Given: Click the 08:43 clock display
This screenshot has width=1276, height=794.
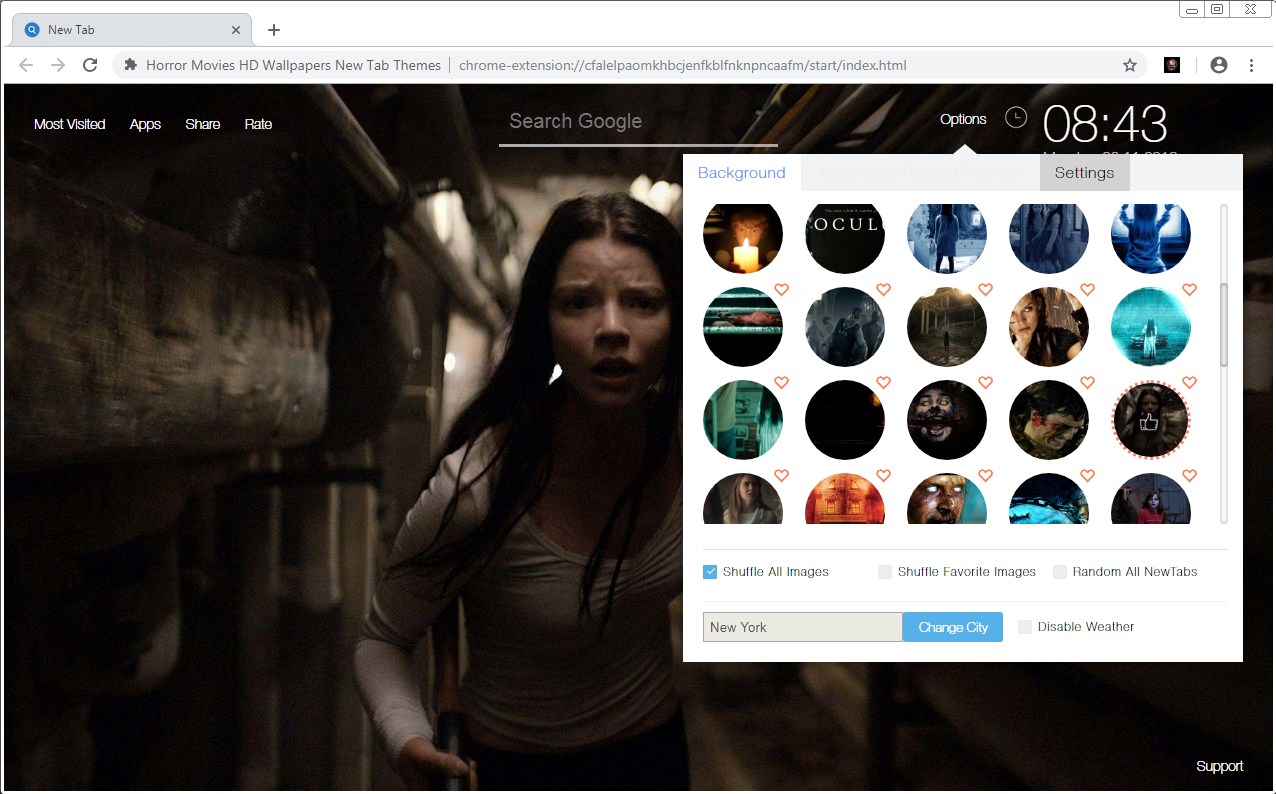Looking at the screenshot, I should pos(1105,125).
